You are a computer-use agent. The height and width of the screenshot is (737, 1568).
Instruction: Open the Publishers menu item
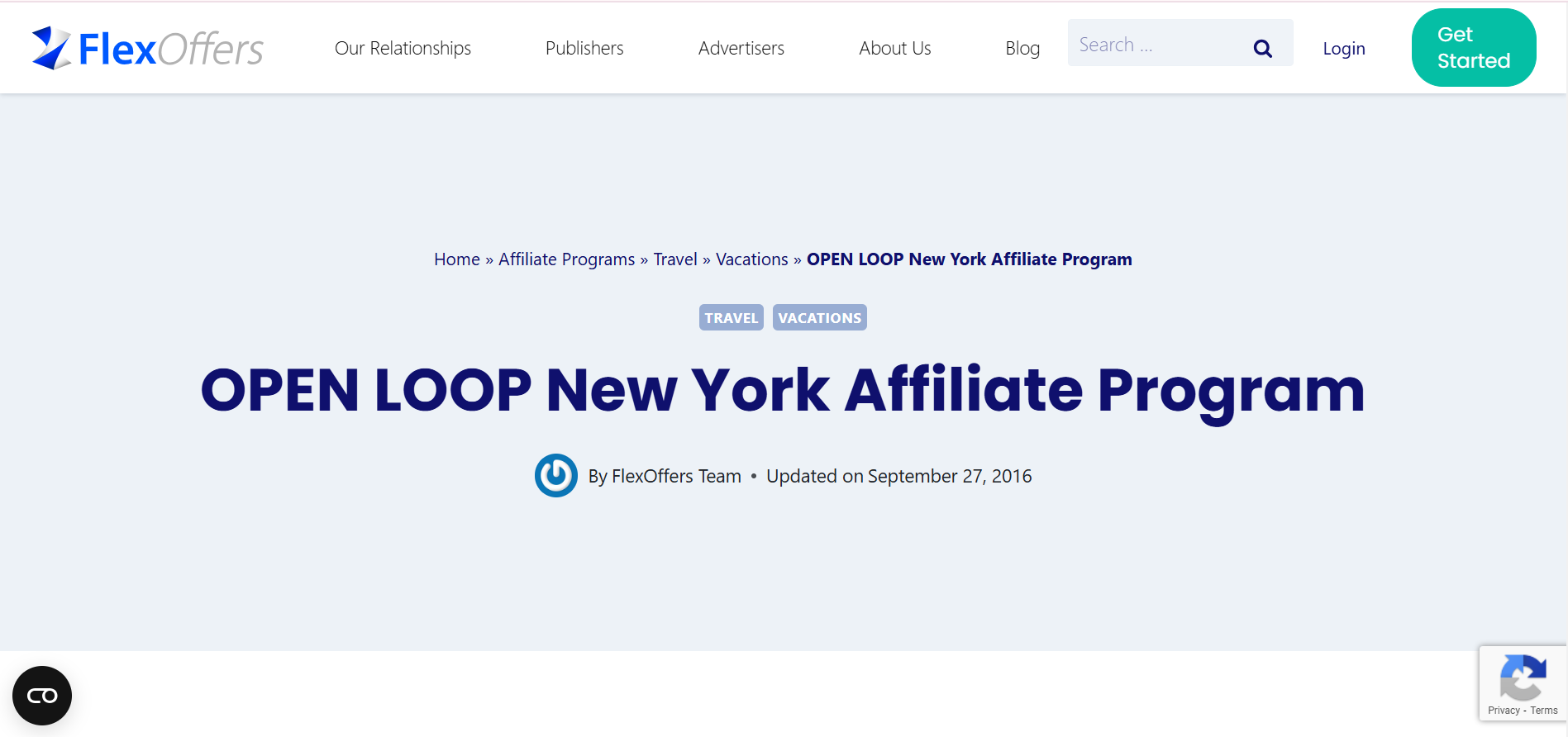(x=584, y=48)
